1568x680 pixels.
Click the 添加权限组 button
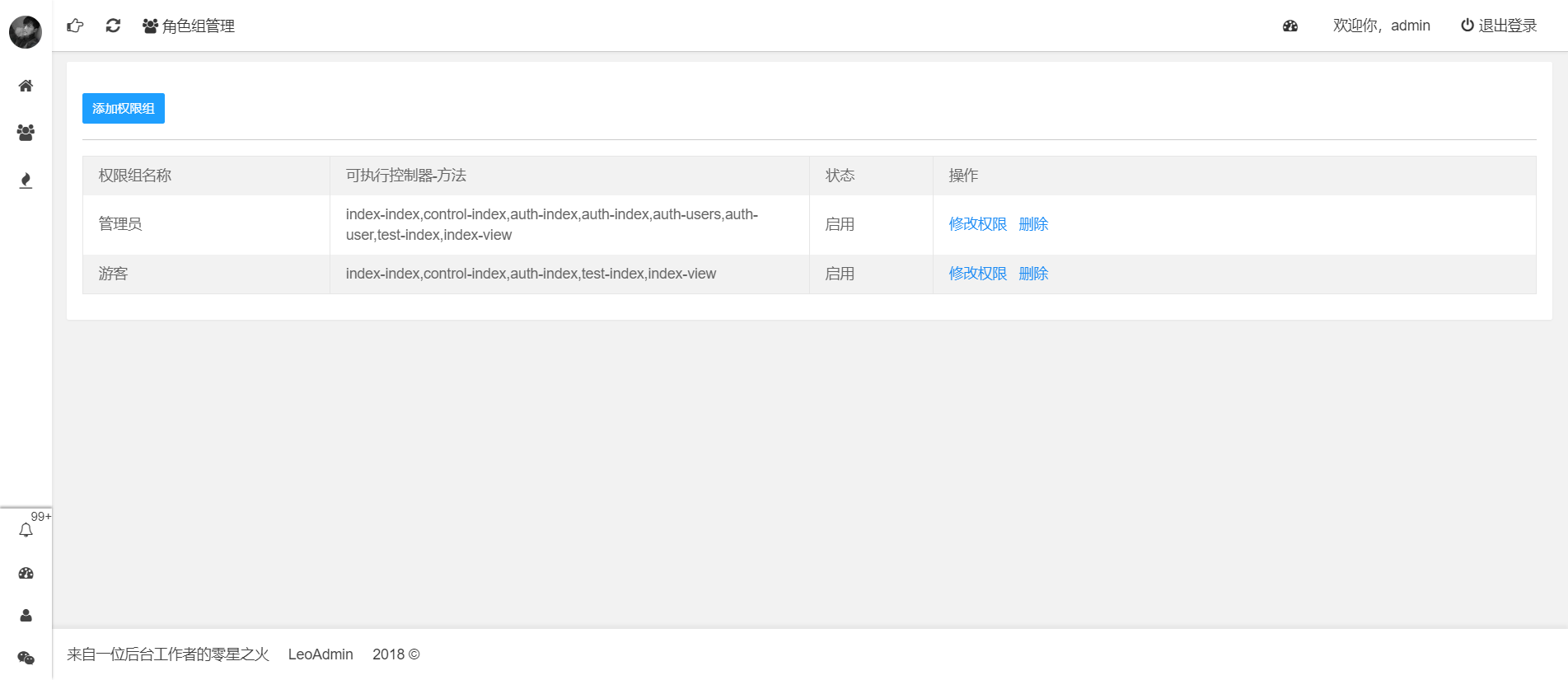pyautogui.click(x=124, y=108)
